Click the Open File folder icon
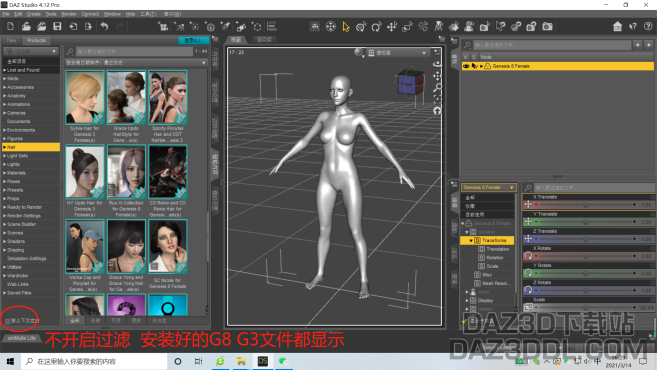Screen dimensions: 657x370 pyautogui.click(x=26, y=26)
